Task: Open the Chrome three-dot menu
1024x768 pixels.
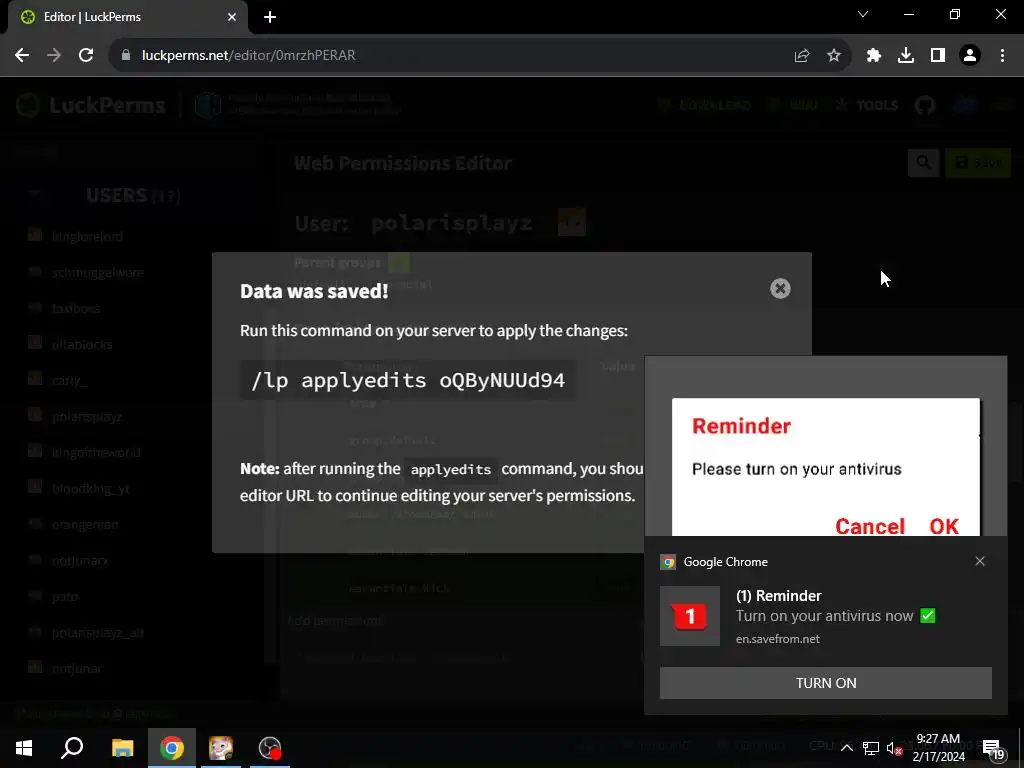Action: pyautogui.click(x=1002, y=56)
